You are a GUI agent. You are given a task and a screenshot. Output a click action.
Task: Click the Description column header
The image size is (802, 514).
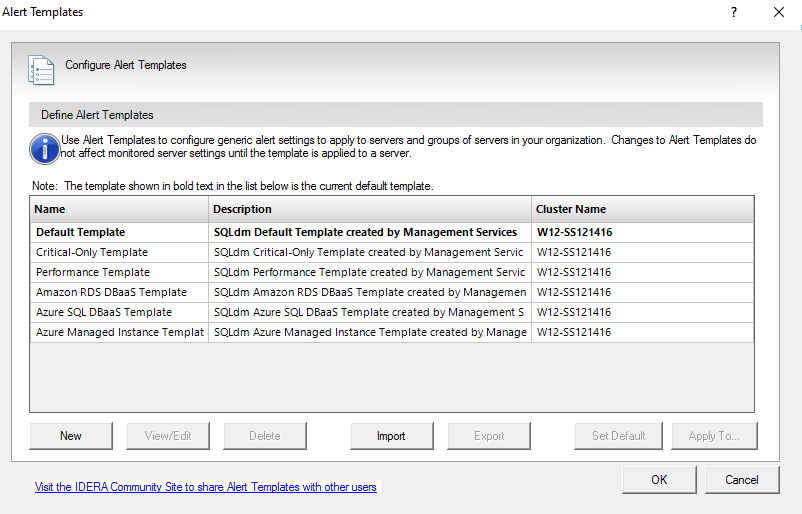pyautogui.click(x=370, y=209)
